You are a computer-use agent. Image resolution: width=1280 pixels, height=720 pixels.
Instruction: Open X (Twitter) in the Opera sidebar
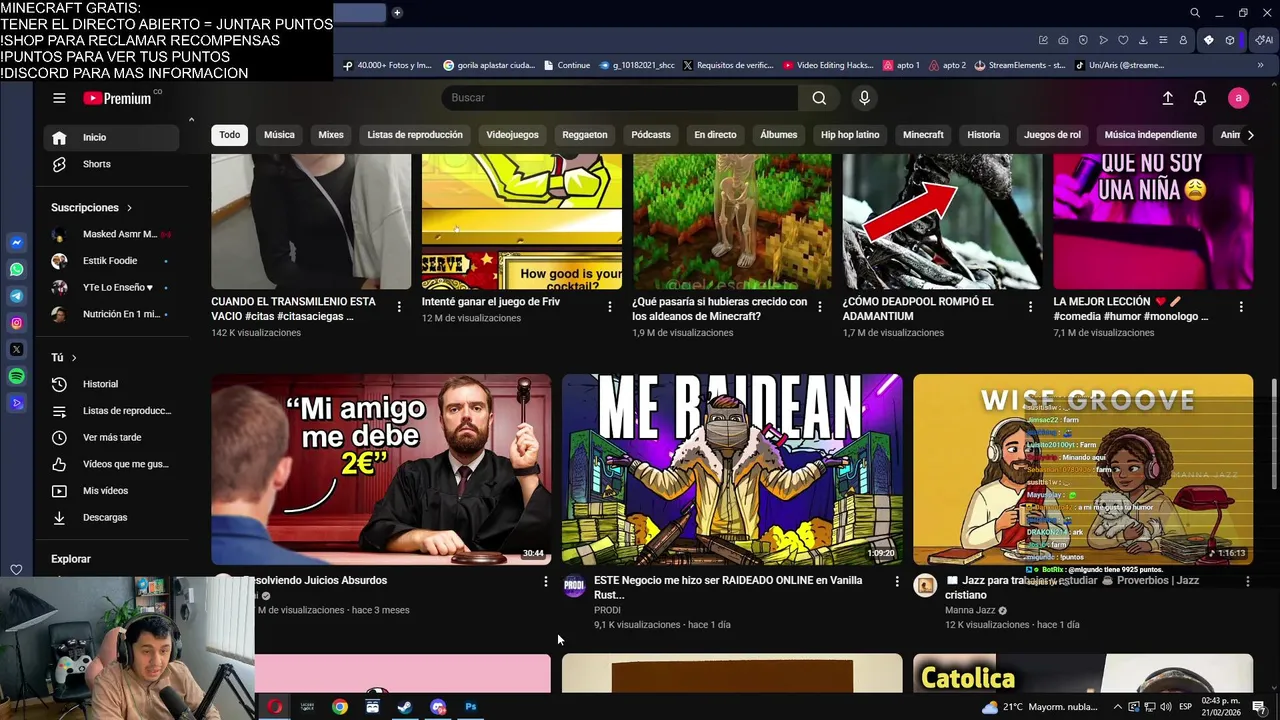[x=16, y=350]
